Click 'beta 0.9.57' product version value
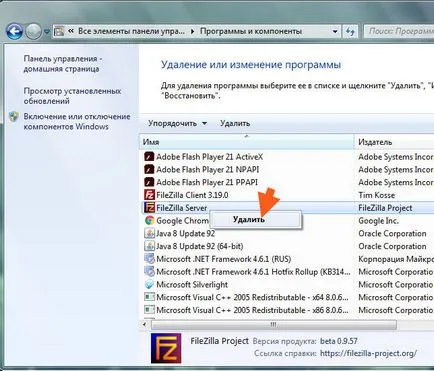Image resolution: width=434 pixels, height=371 pixels. pyautogui.click(x=339, y=341)
